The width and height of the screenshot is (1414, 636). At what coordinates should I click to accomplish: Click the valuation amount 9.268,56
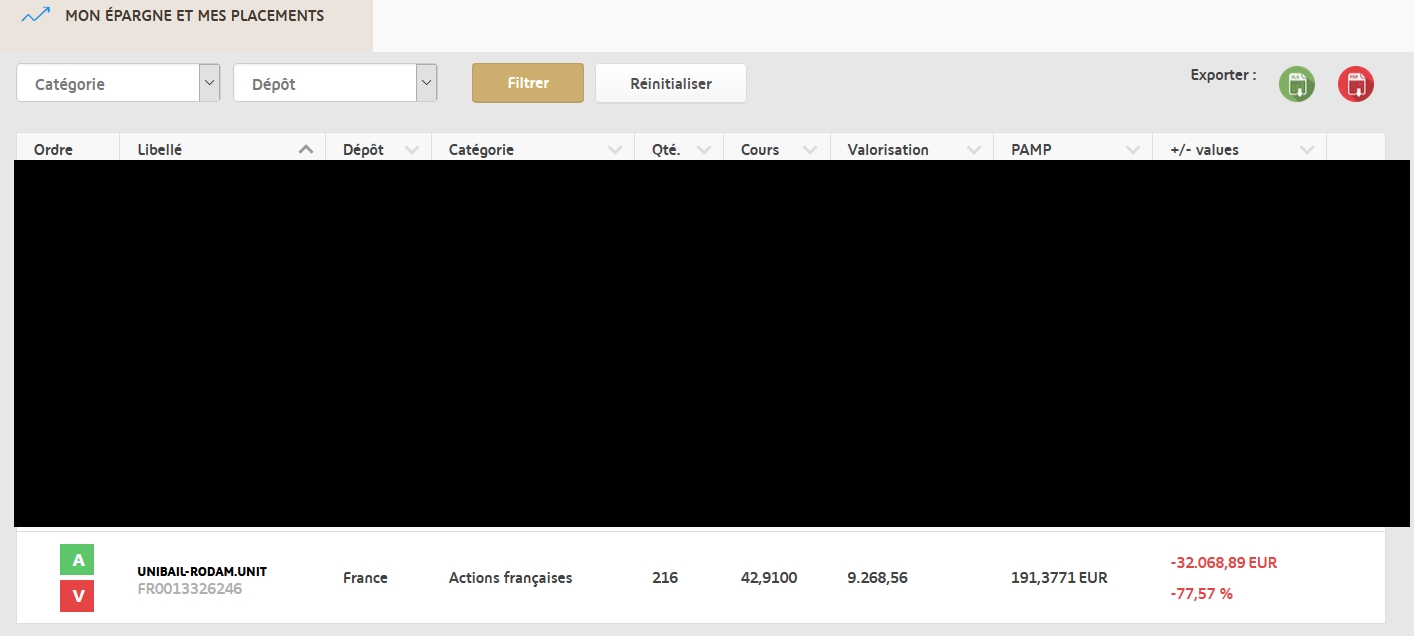pyautogui.click(x=877, y=578)
